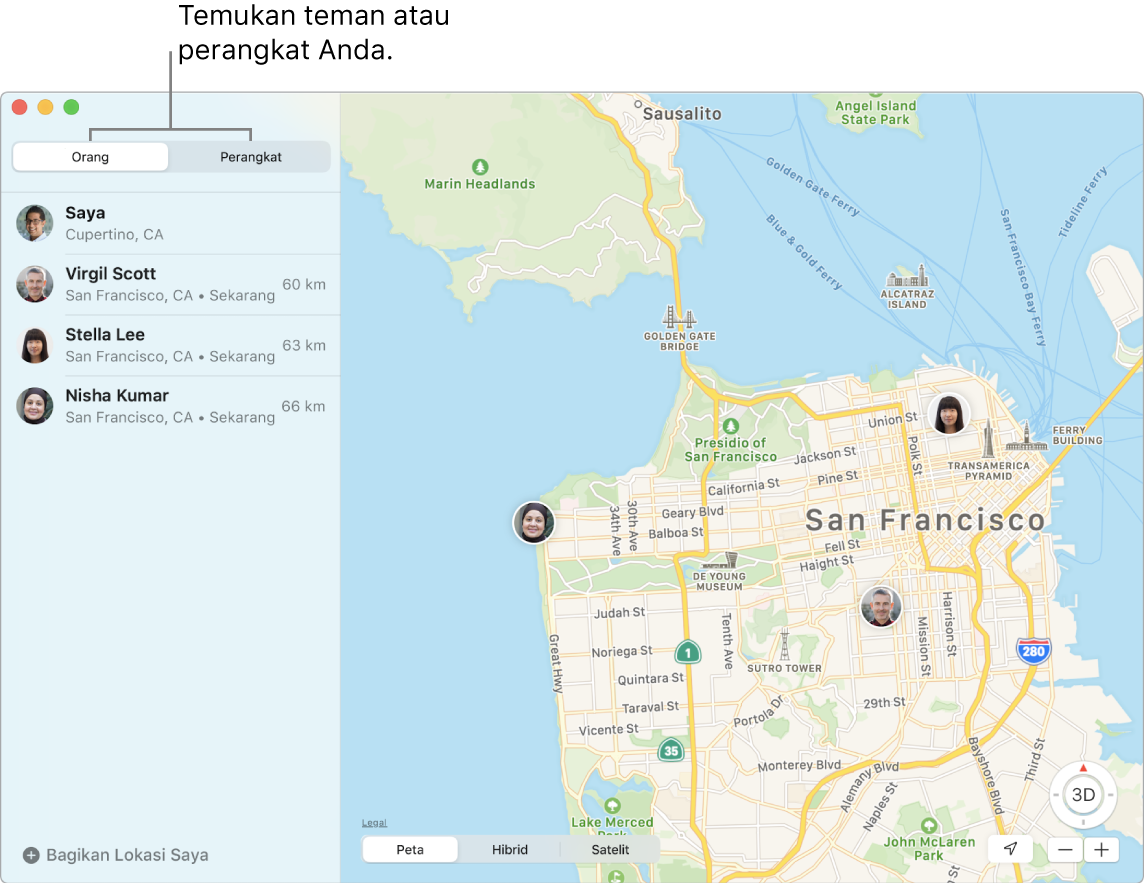
Task: Select Virgil Scott's avatar on the map
Action: coord(881,607)
